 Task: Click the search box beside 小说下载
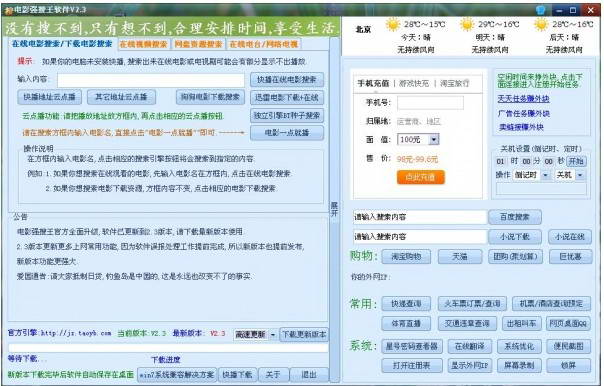point(419,237)
